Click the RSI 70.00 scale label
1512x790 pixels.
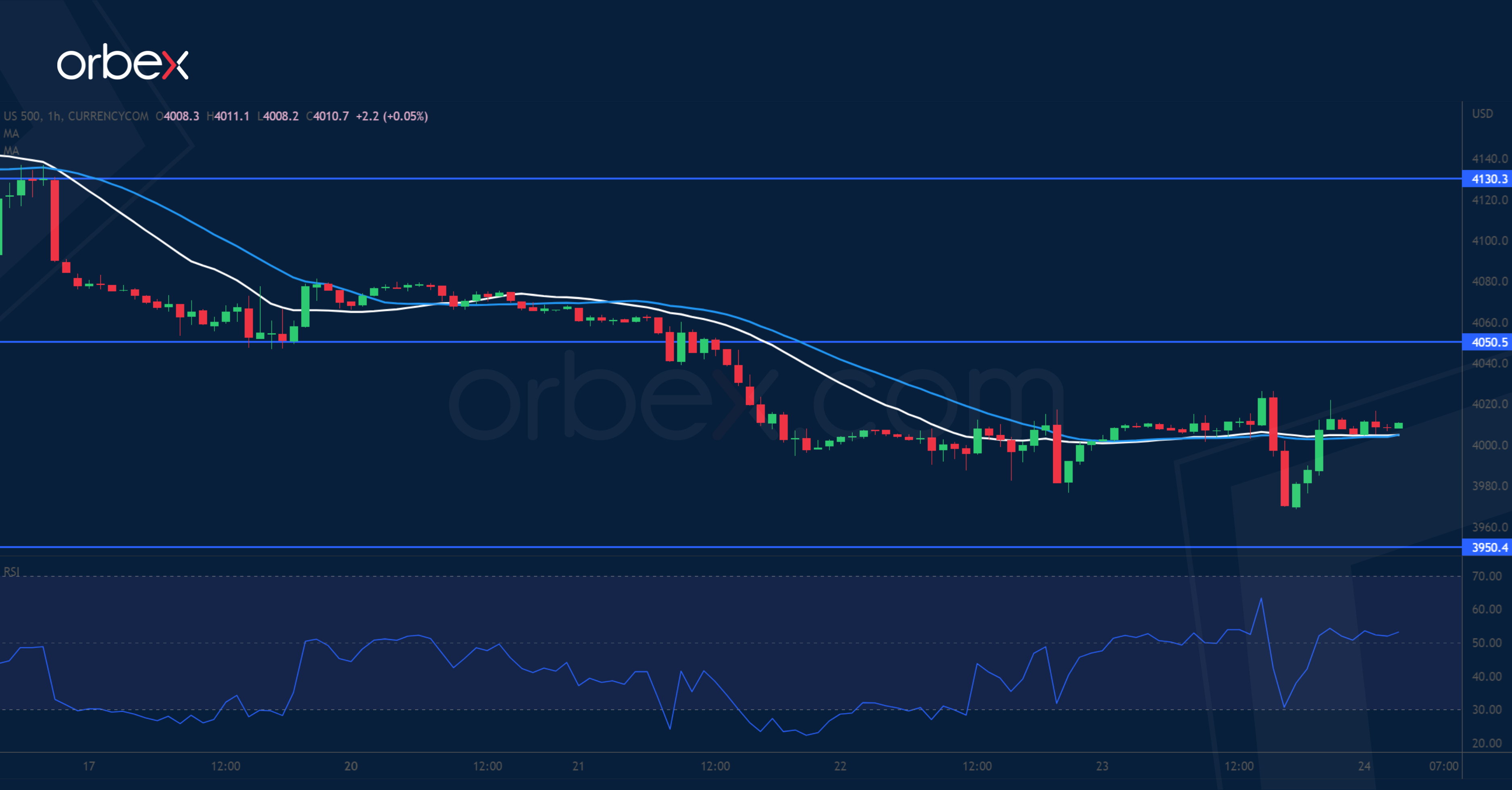coord(1487,576)
